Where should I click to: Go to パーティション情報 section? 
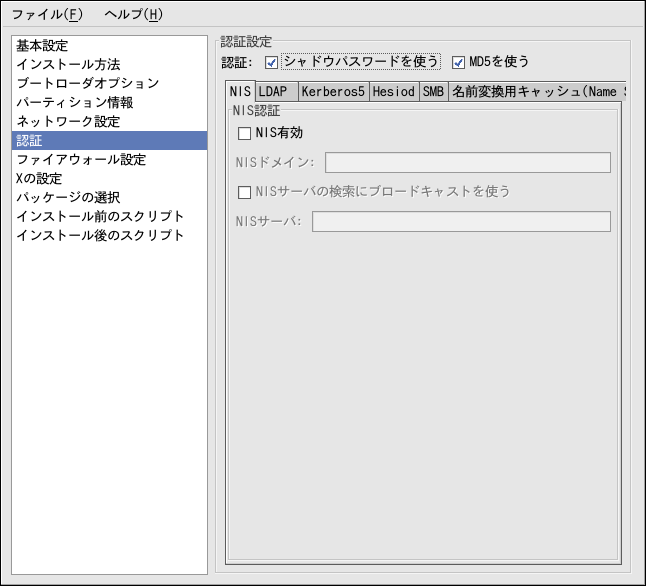[x=75, y=103]
